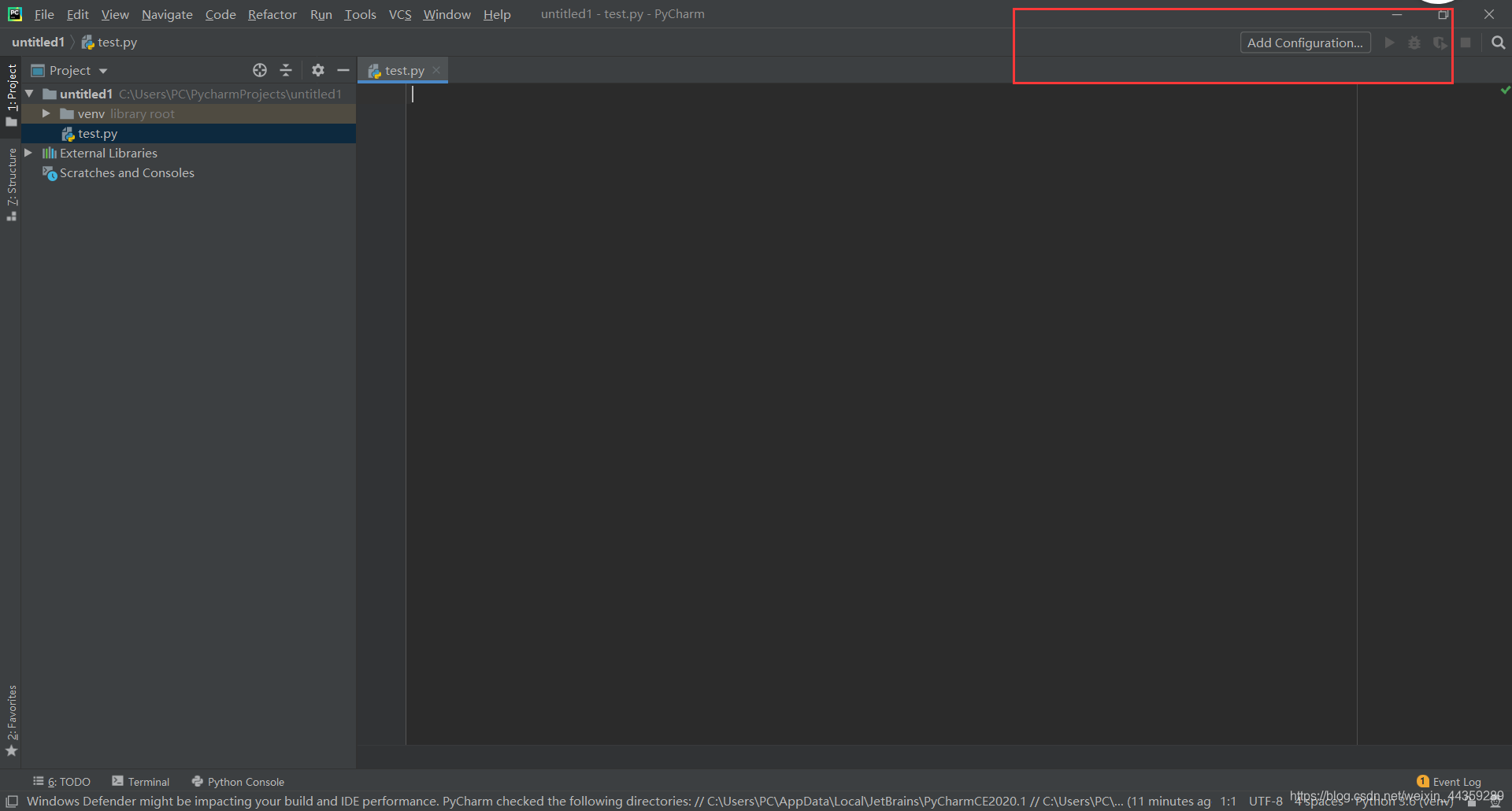Open the File menu
This screenshot has height=811, width=1512.
click(44, 14)
